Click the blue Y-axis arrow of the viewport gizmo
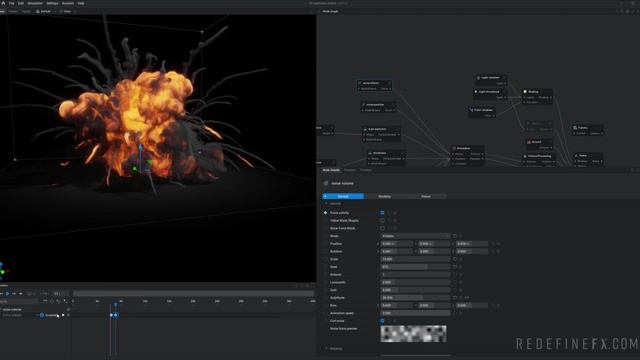 point(140,148)
